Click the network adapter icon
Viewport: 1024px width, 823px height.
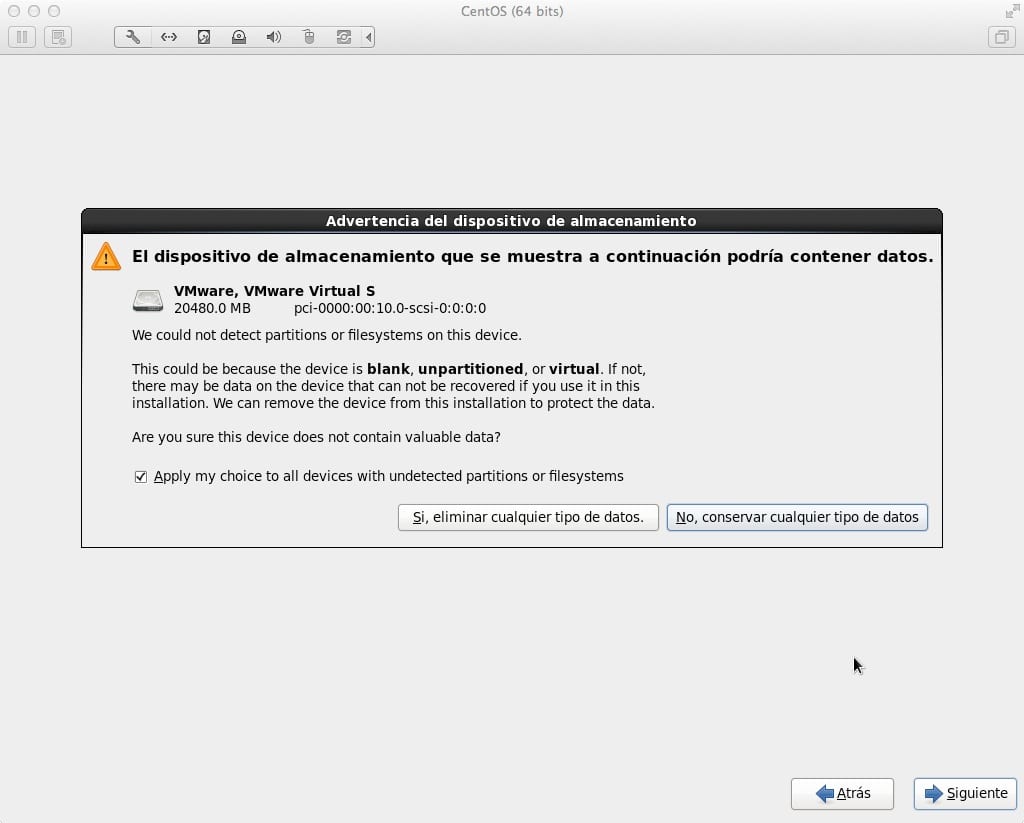(169, 37)
